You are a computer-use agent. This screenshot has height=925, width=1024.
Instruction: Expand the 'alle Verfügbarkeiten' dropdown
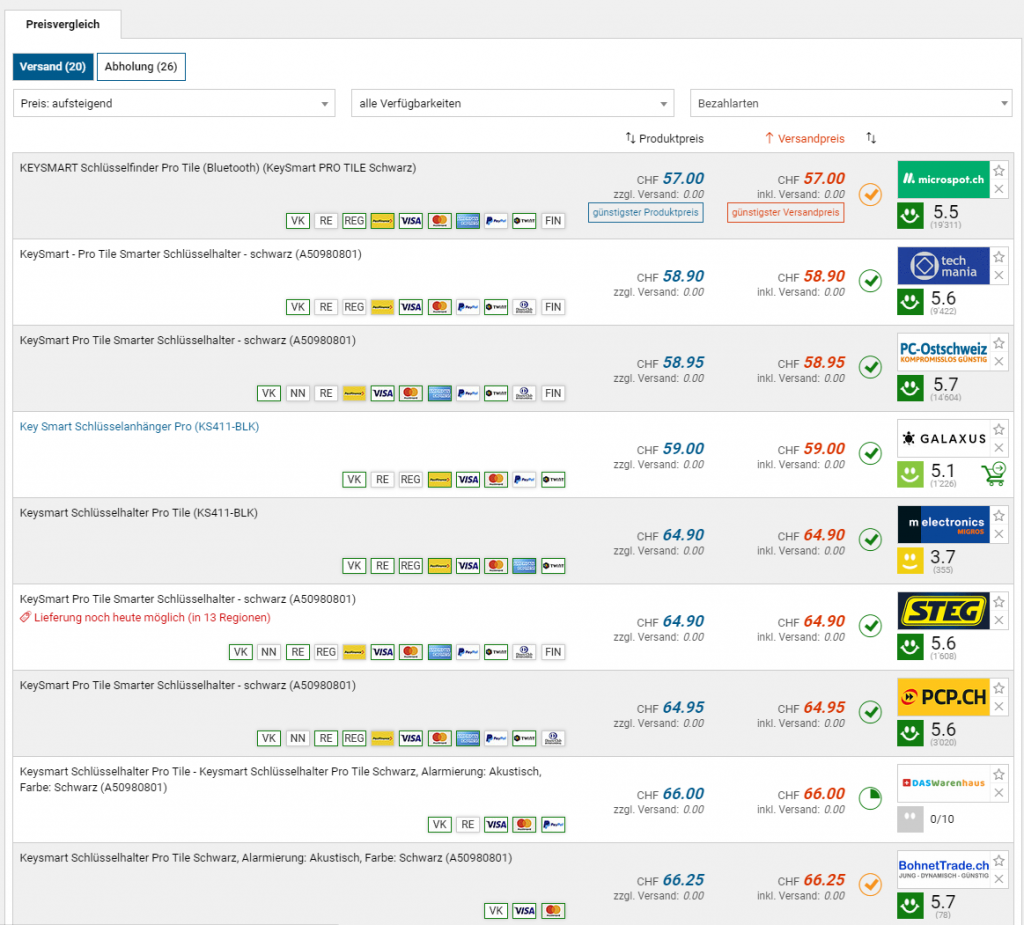pos(513,103)
